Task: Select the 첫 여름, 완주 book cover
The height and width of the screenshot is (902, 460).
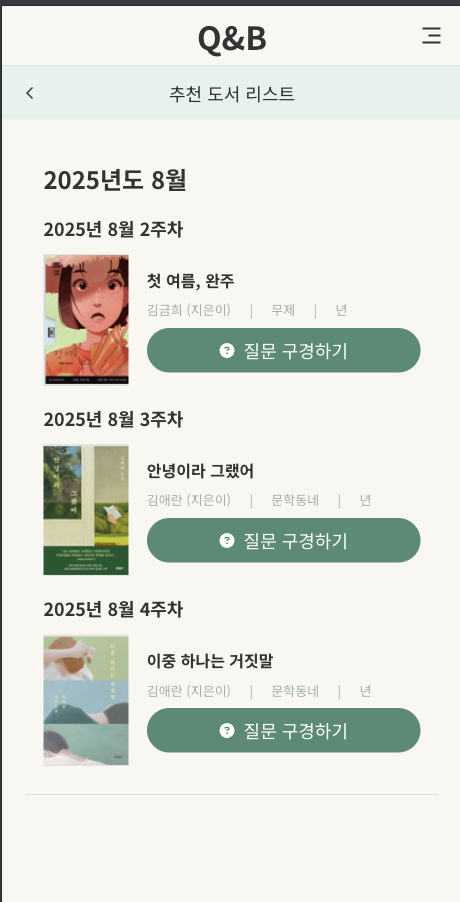Action: (x=86, y=320)
